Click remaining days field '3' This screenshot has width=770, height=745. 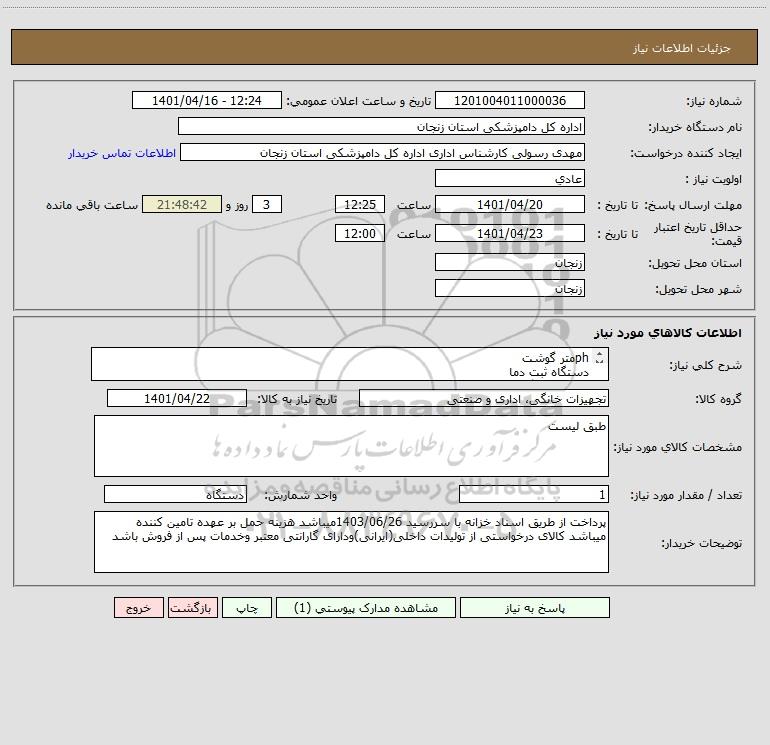coord(267,204)
